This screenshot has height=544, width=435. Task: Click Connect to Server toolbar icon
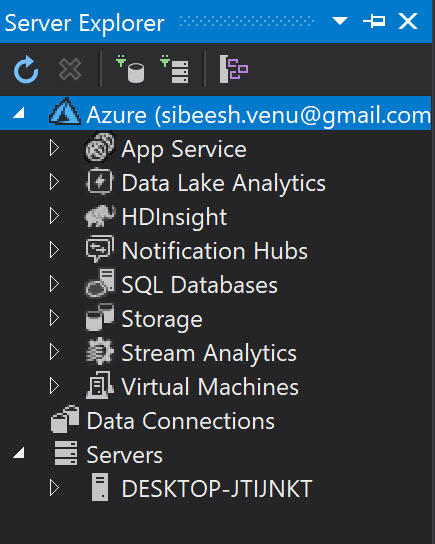click(174, 69)
